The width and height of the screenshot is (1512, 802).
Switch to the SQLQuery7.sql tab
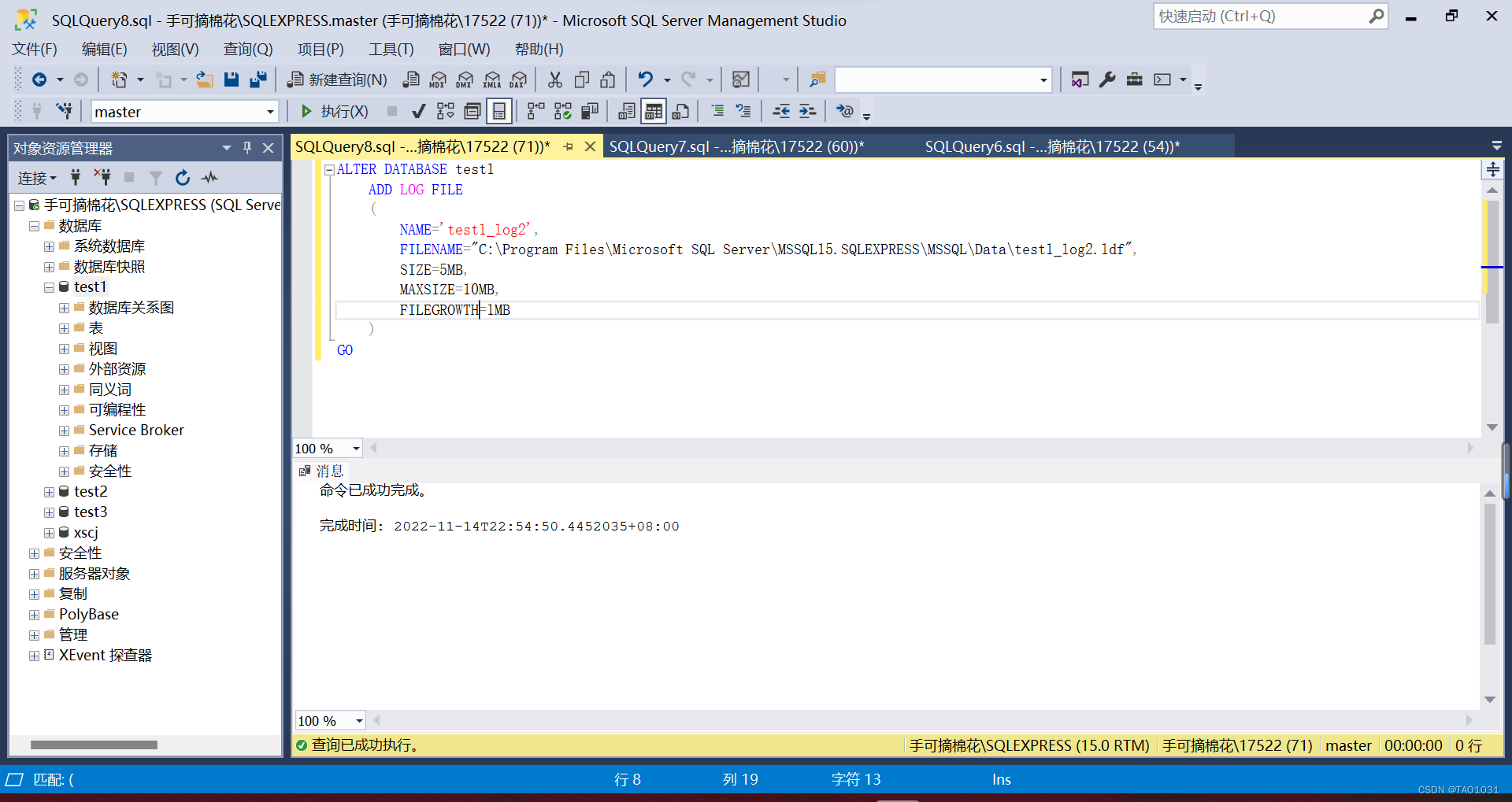point(736,147)
